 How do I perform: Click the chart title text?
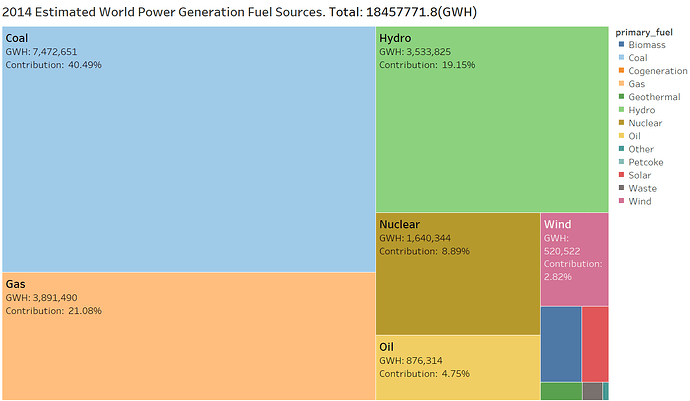coord(239,12)
